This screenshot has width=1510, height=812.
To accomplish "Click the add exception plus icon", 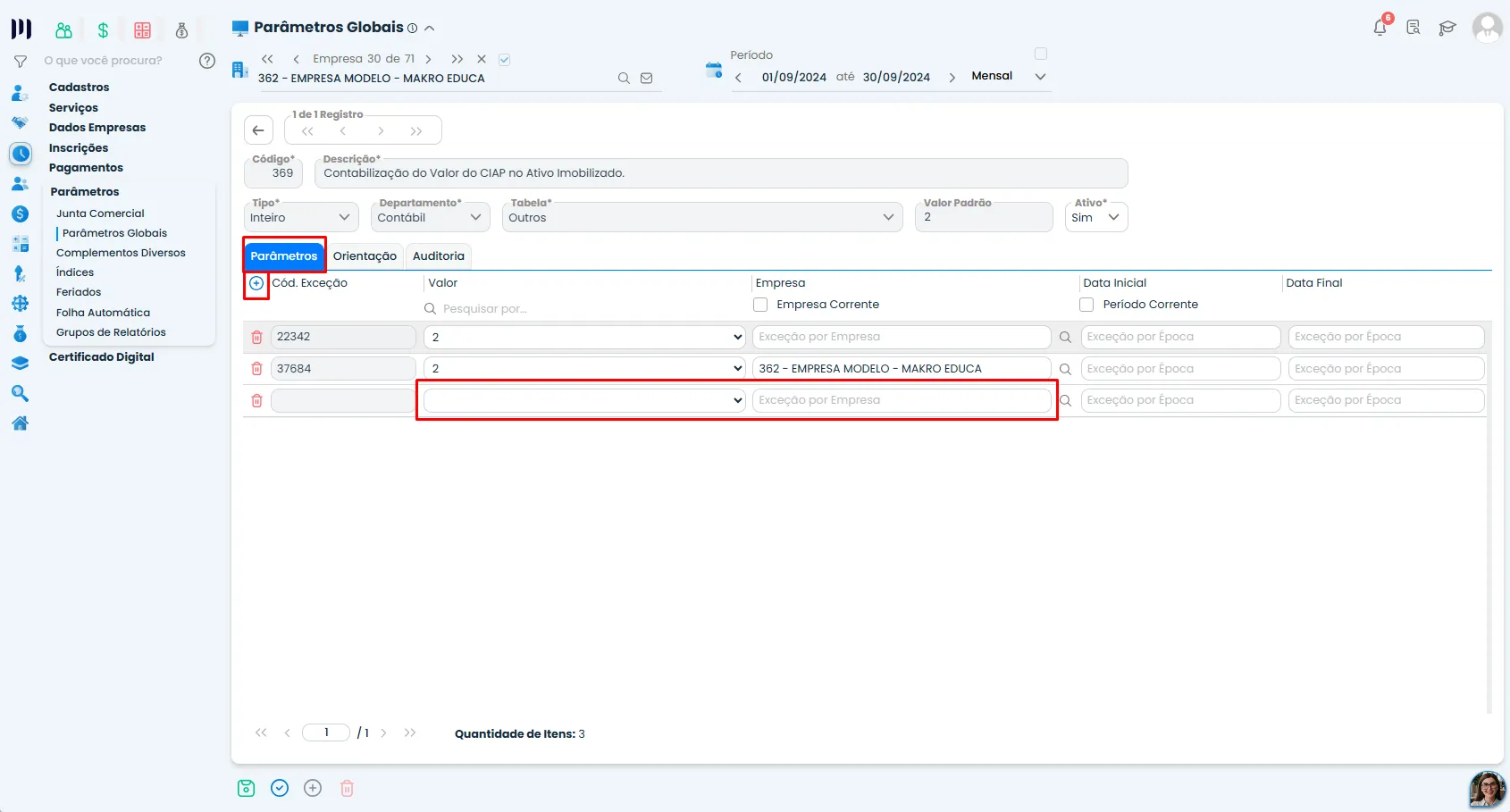I will pyautogui.click(x=256, y=283).
